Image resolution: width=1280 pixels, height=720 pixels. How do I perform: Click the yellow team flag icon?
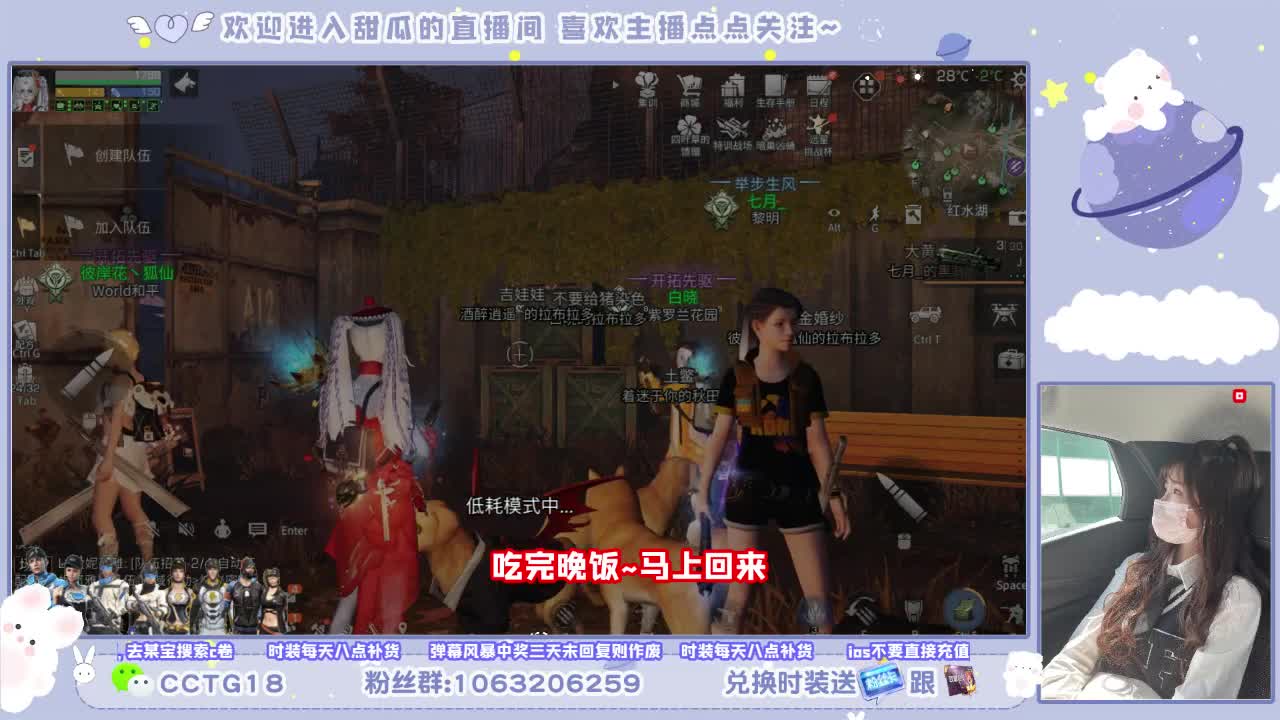click(x=27, y=227)
